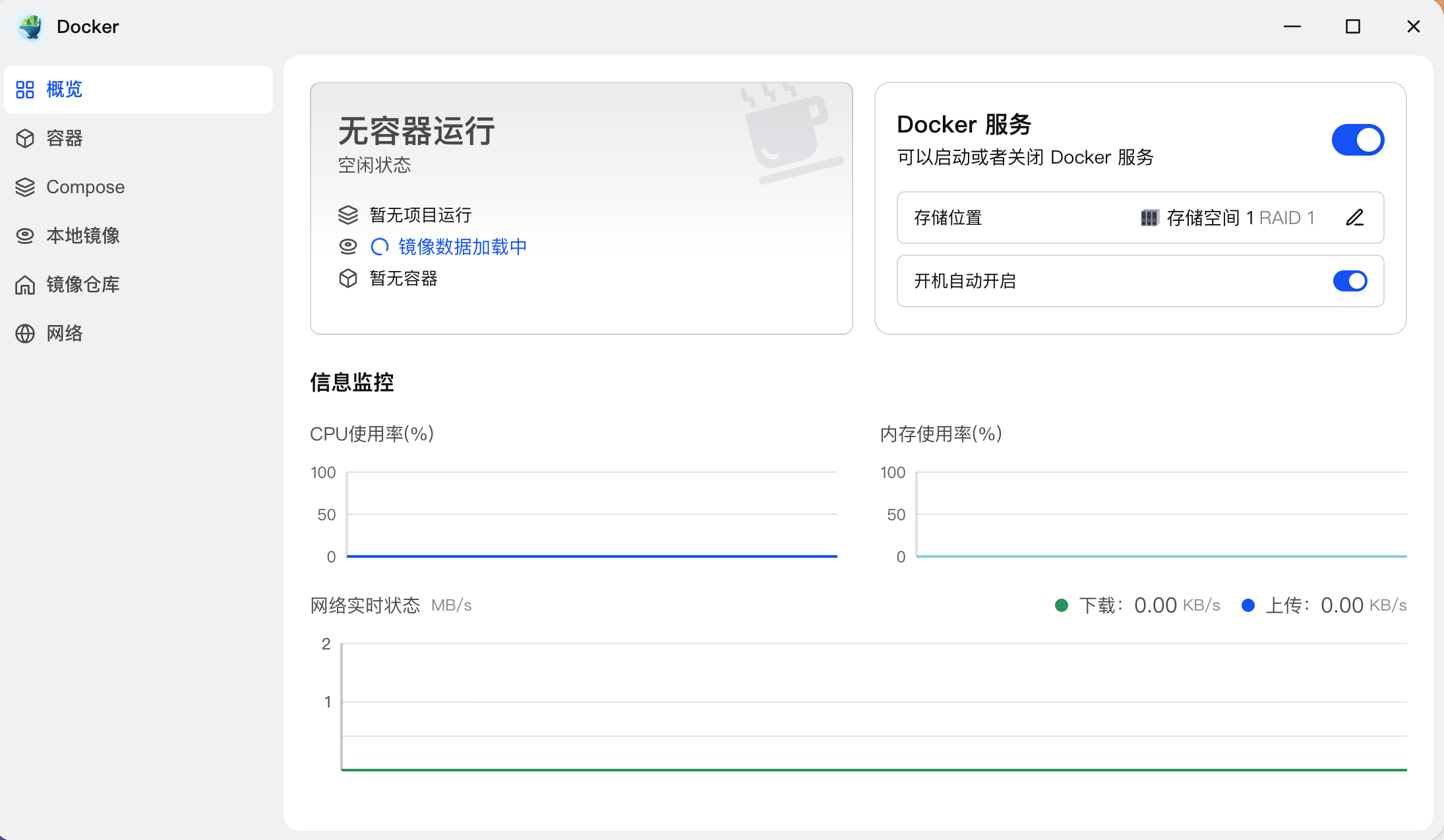Click the CPU usage chart area
This screenshot has width=1444, height=840.
(591, 514)
